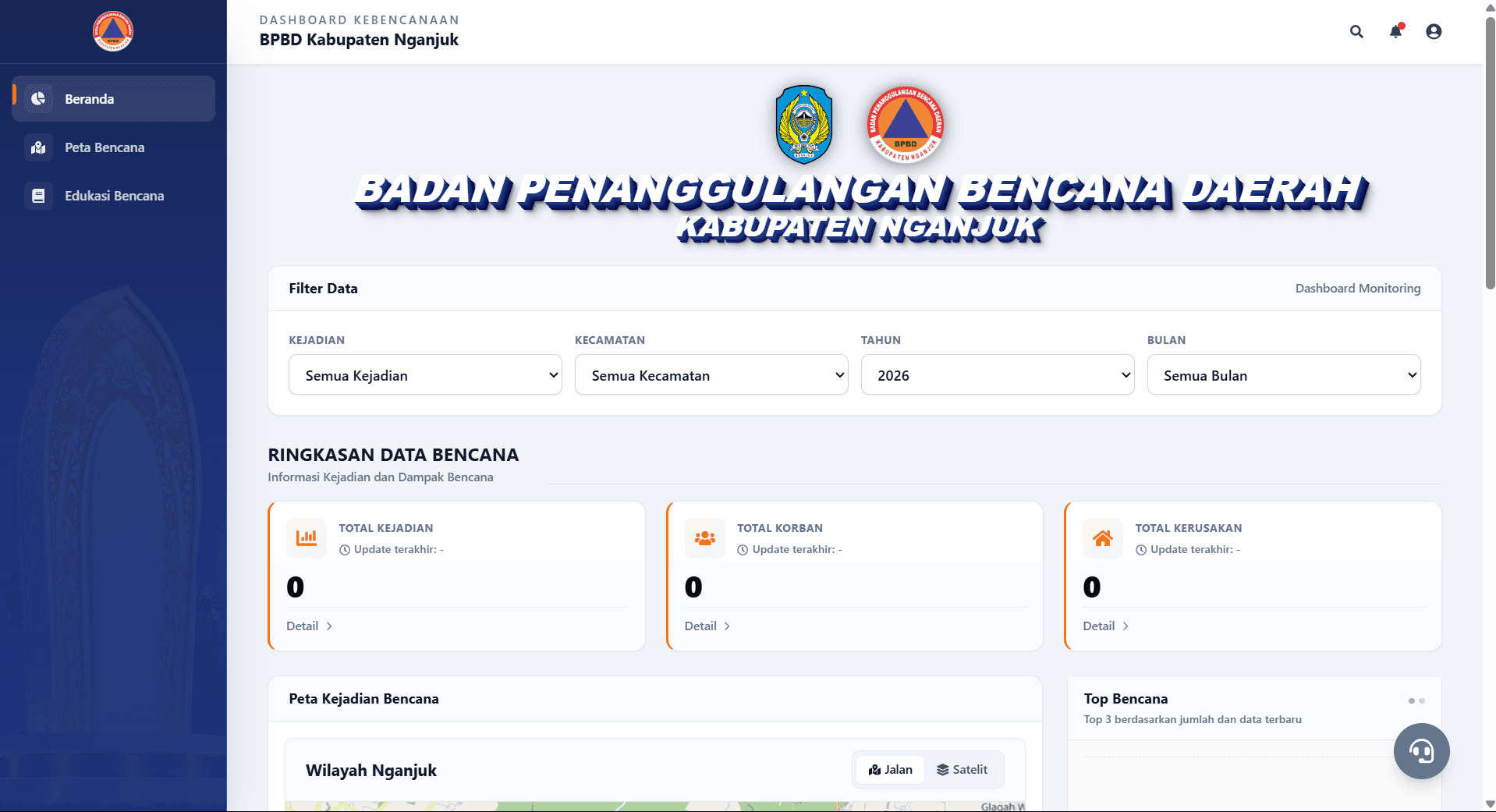
Task: Go to Beranda menu item
Action: coord(113,99)
